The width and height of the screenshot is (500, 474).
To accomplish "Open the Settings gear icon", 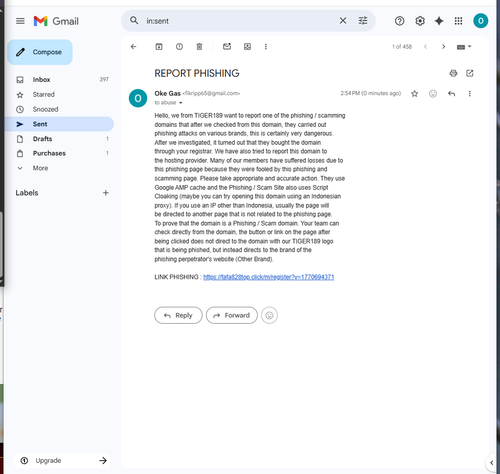I will coord(420,21).
